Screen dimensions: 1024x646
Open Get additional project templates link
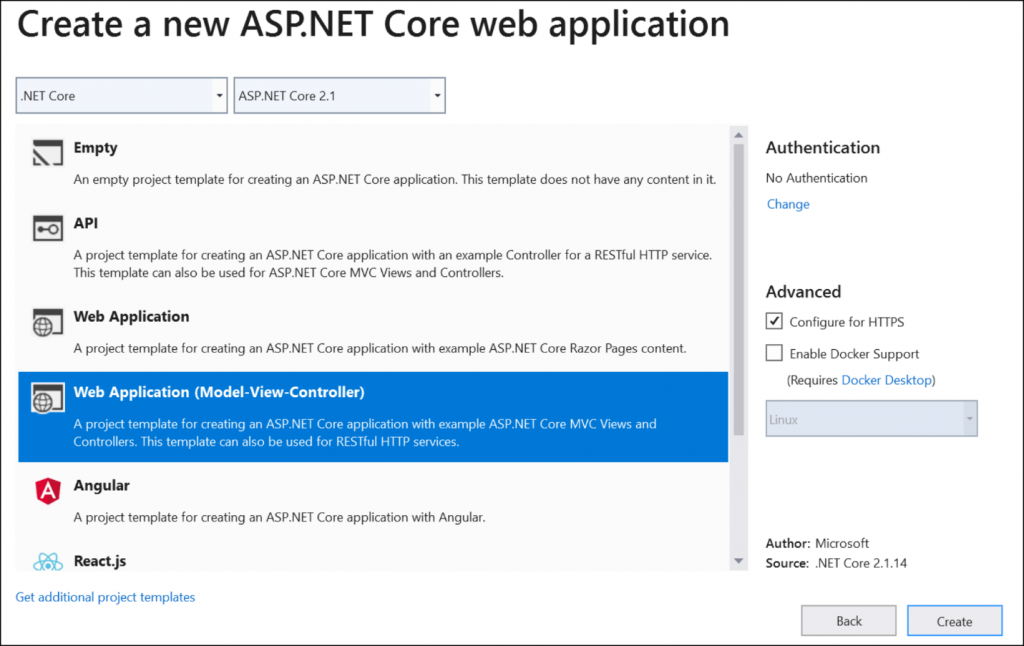pyautogui.click(x=104, y=597)
